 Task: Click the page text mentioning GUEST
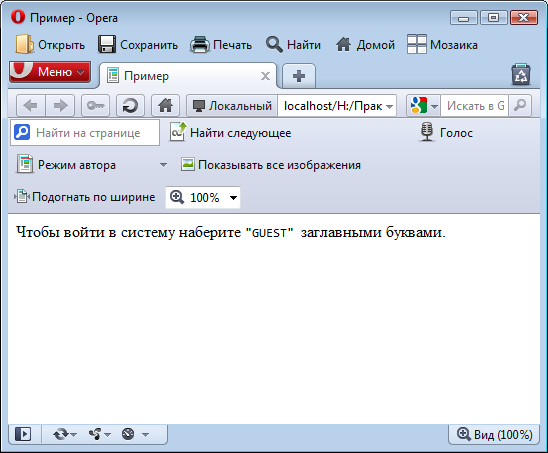231,232
